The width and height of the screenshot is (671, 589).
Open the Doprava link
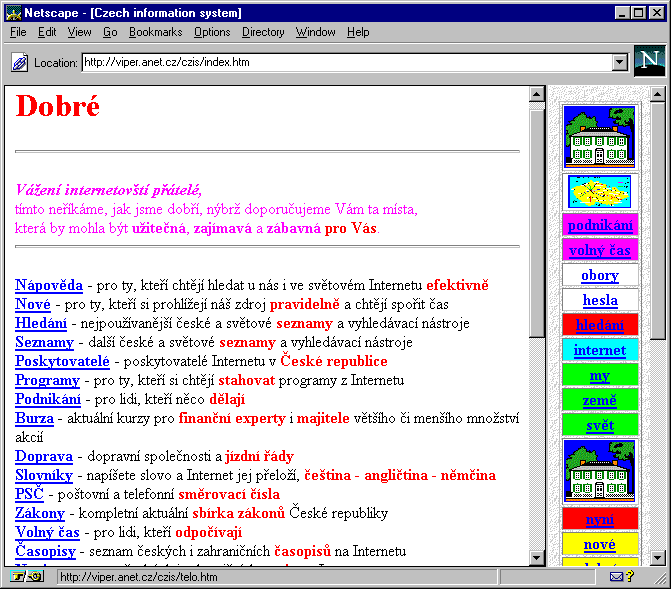(44, 456)
